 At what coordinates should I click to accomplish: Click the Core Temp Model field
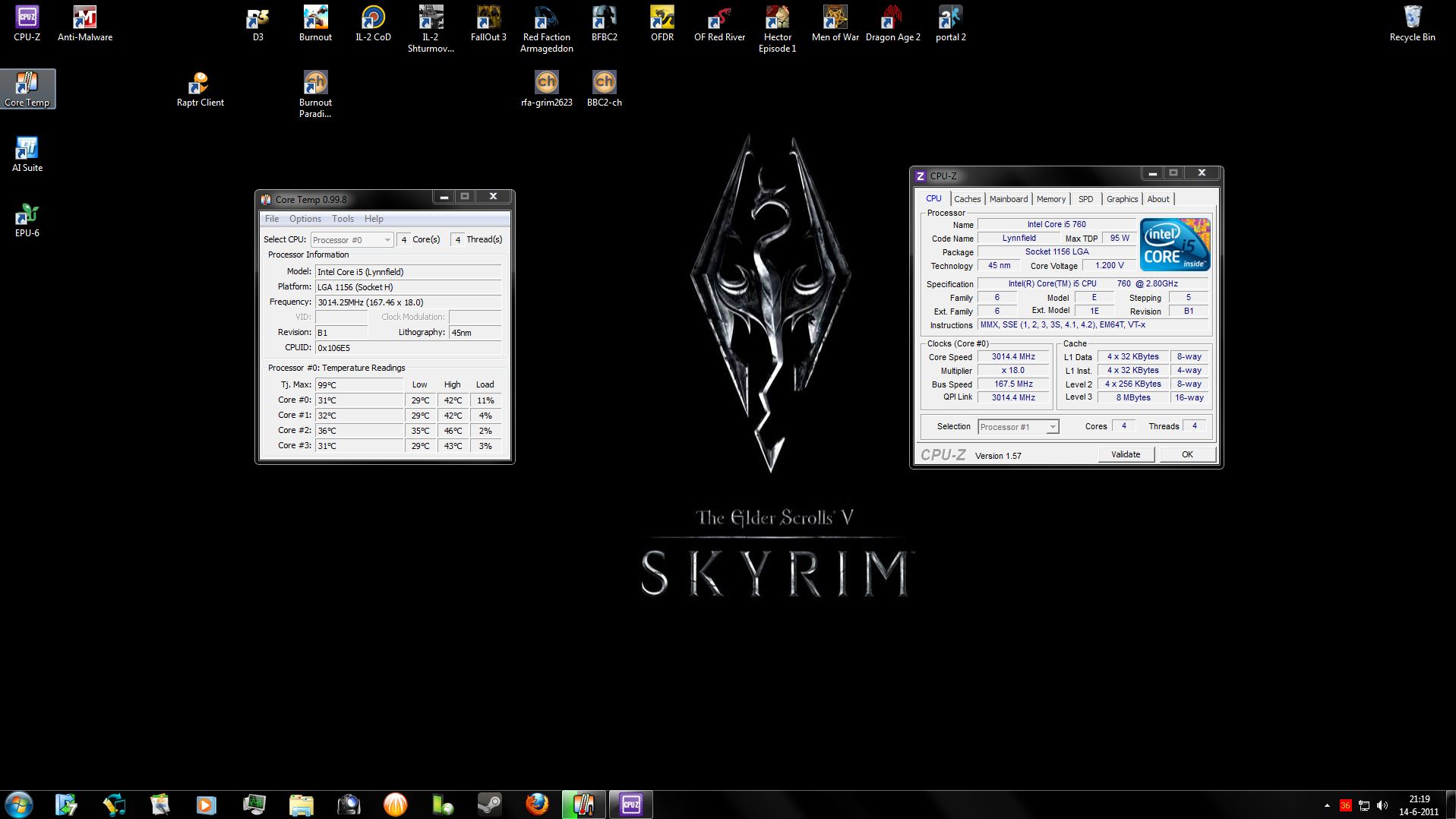point(408,272)
